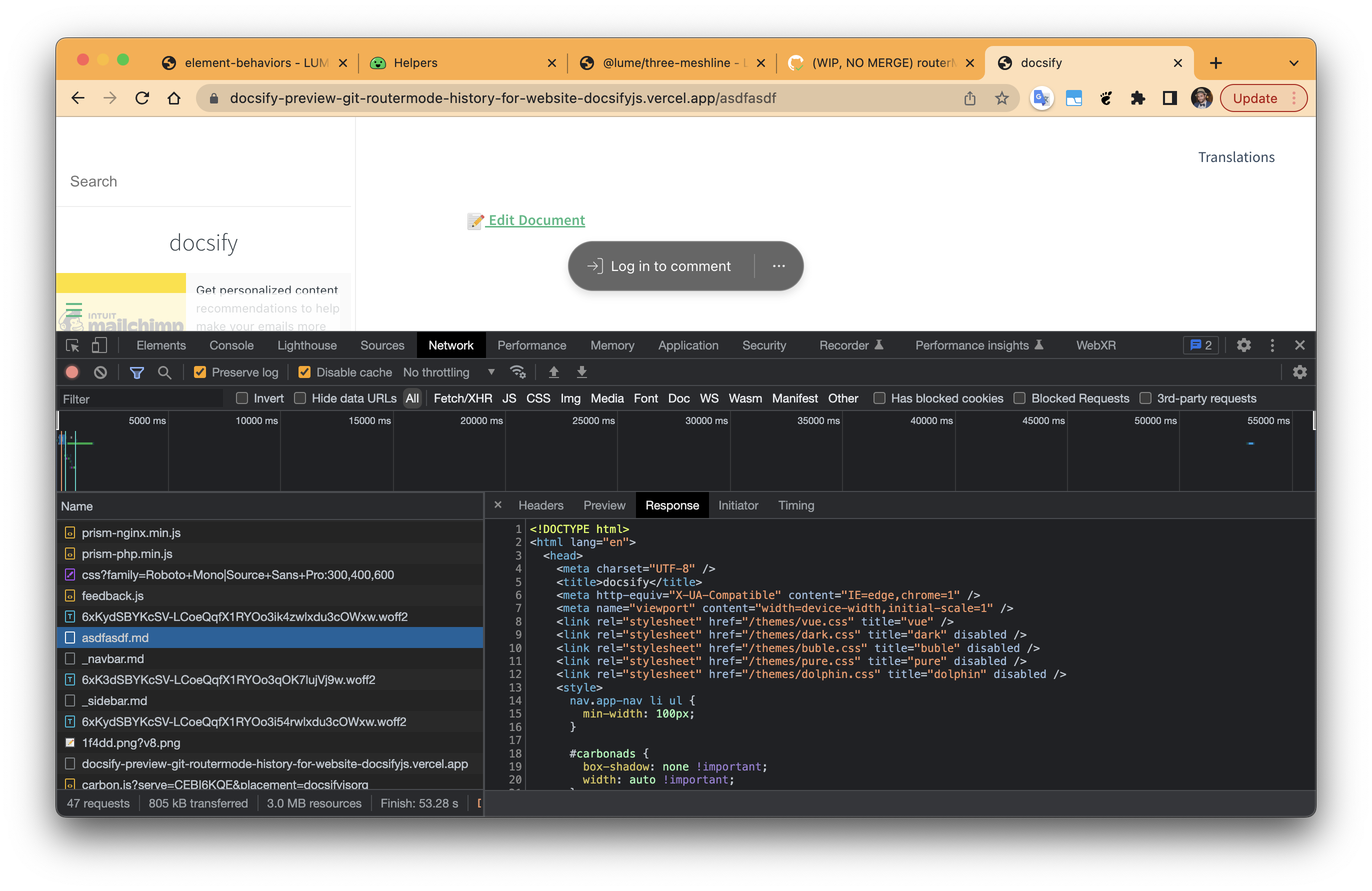Switch to the Console tab
This screenshot has width=1372, height=891.
[x=231, y=345]
